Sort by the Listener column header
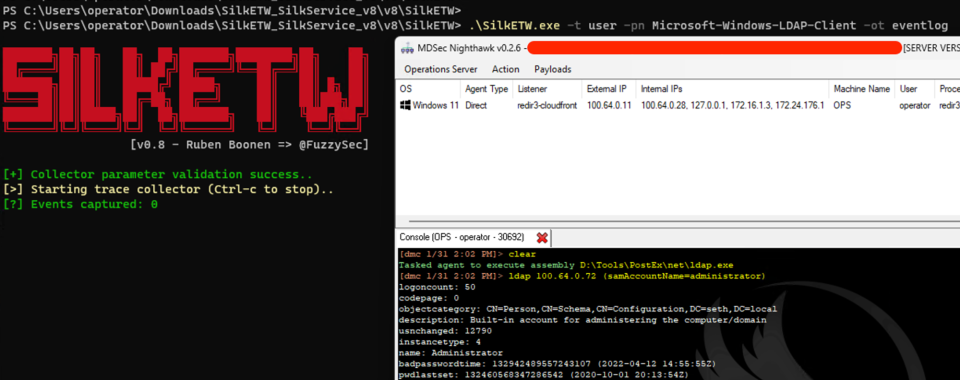This screenshot has width=960, height=380. tap(532, 89)
